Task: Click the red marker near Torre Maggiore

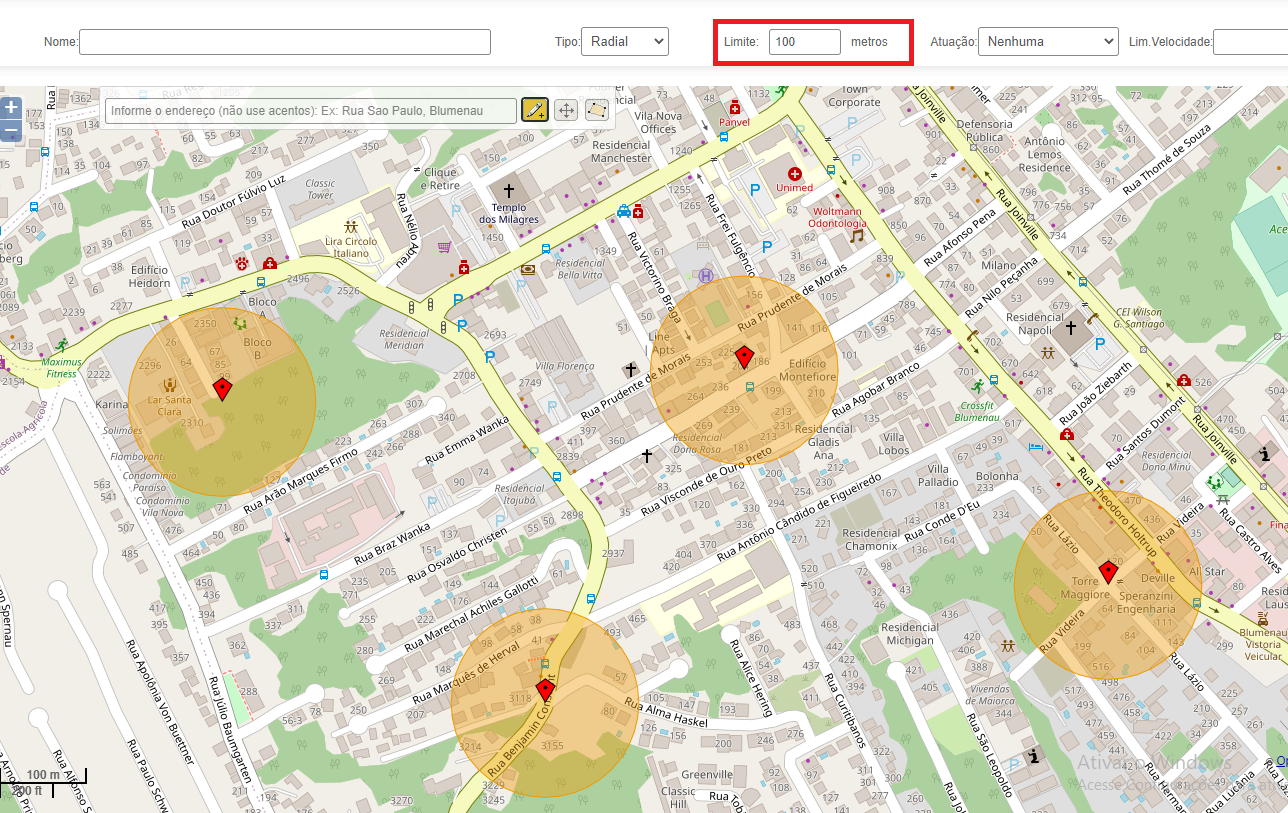Action: point(1108,572)
